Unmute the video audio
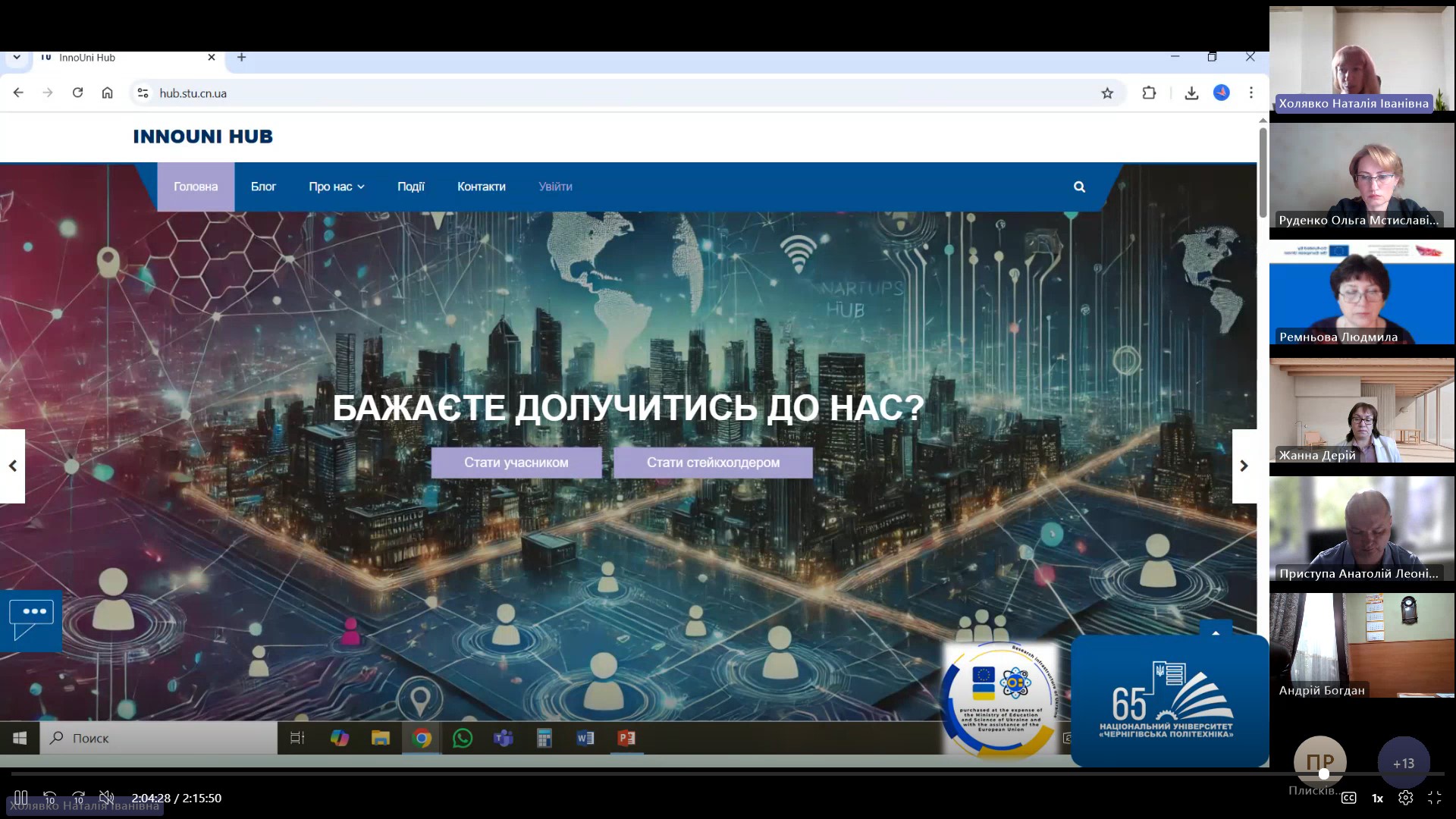 107,798
